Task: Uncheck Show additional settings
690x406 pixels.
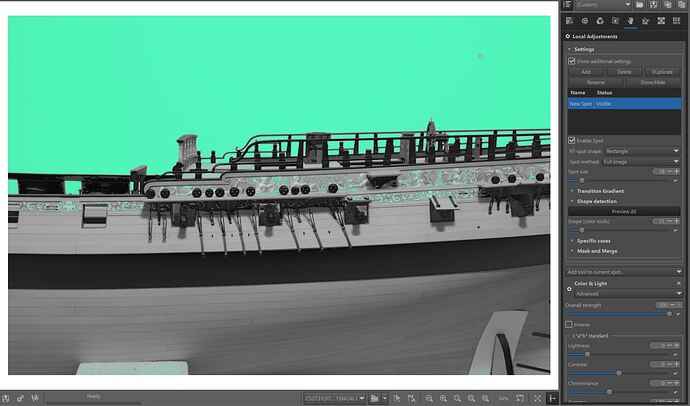Action: coord(572,61)
